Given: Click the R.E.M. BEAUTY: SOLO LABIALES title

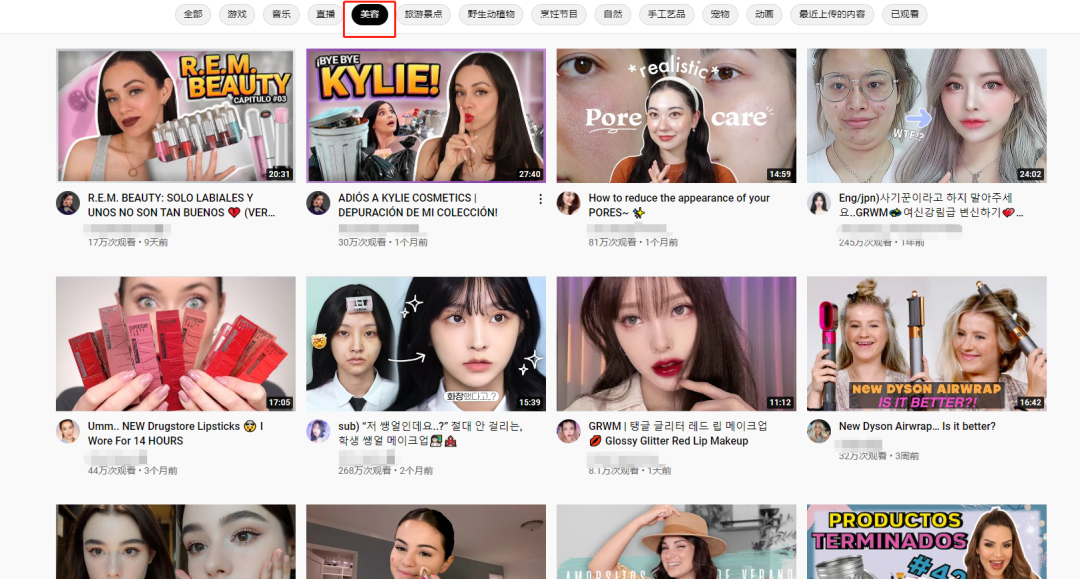Looking at the screenshot, I should pos(182,205).
